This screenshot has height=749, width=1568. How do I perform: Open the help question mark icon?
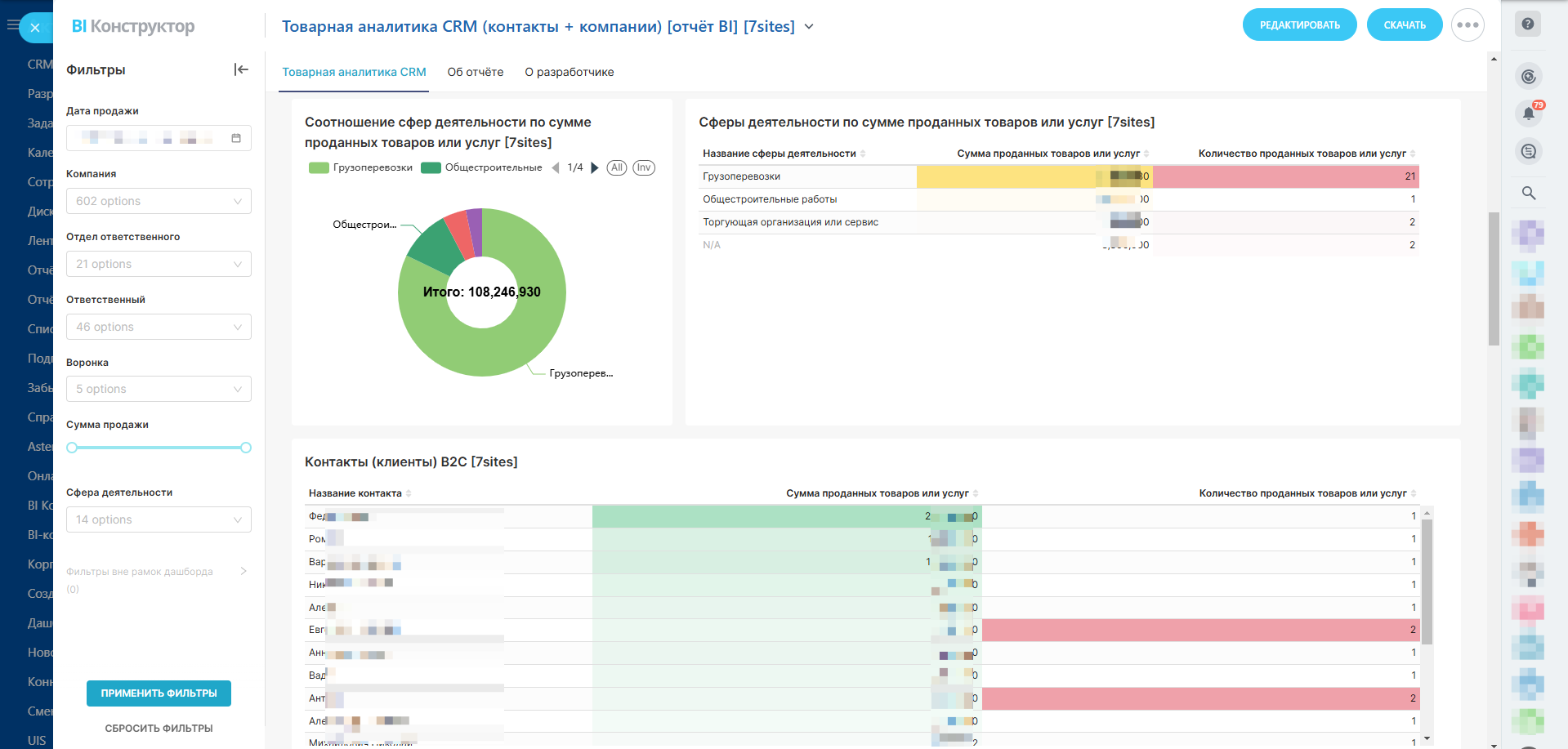(1527, 24)
